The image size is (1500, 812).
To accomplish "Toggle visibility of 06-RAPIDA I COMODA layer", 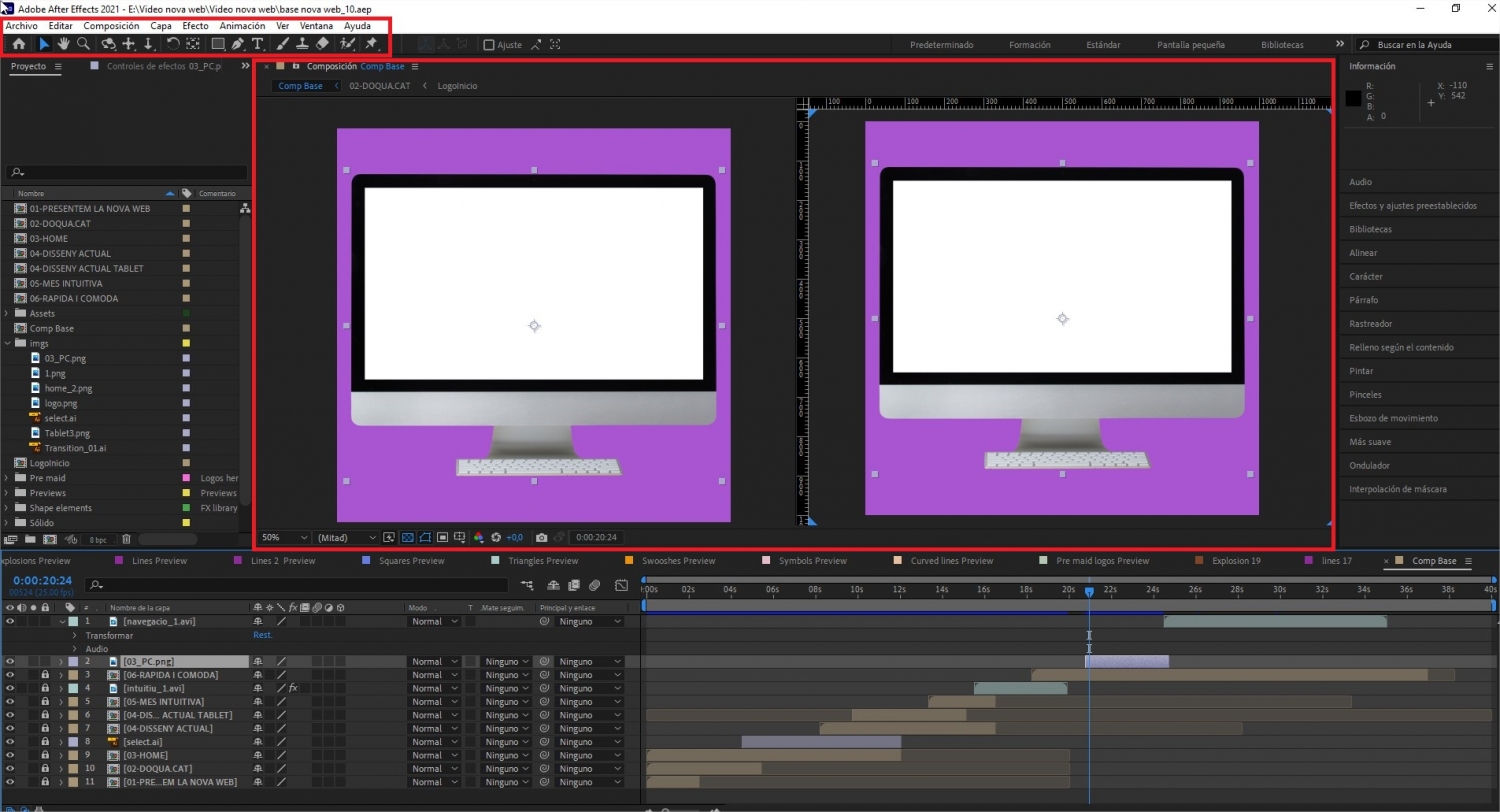I will click(10, 675).
